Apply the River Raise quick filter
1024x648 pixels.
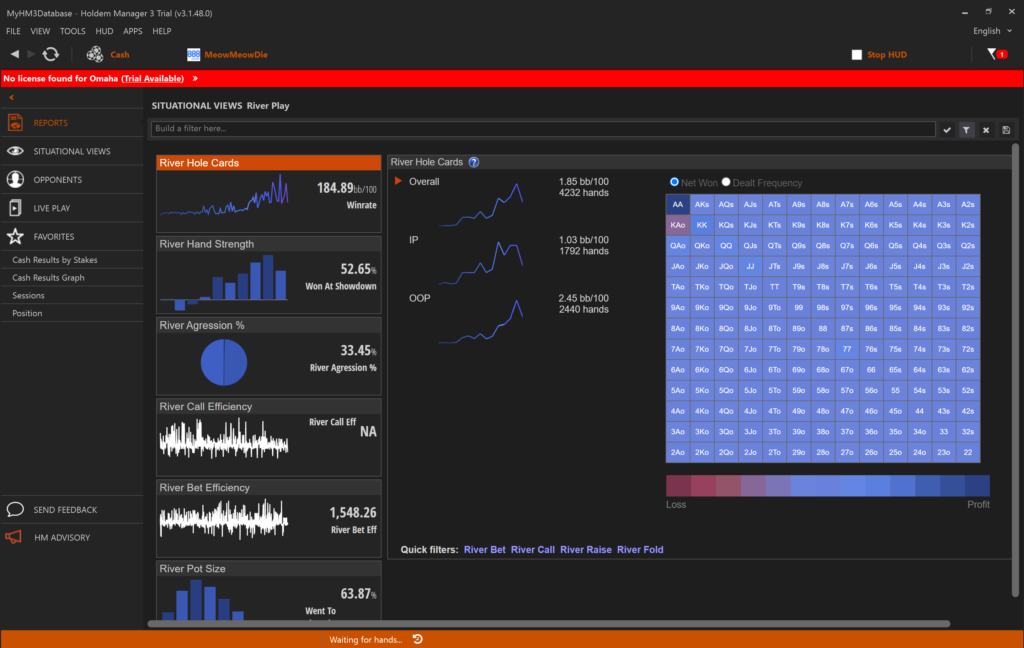tap(586, 549)
